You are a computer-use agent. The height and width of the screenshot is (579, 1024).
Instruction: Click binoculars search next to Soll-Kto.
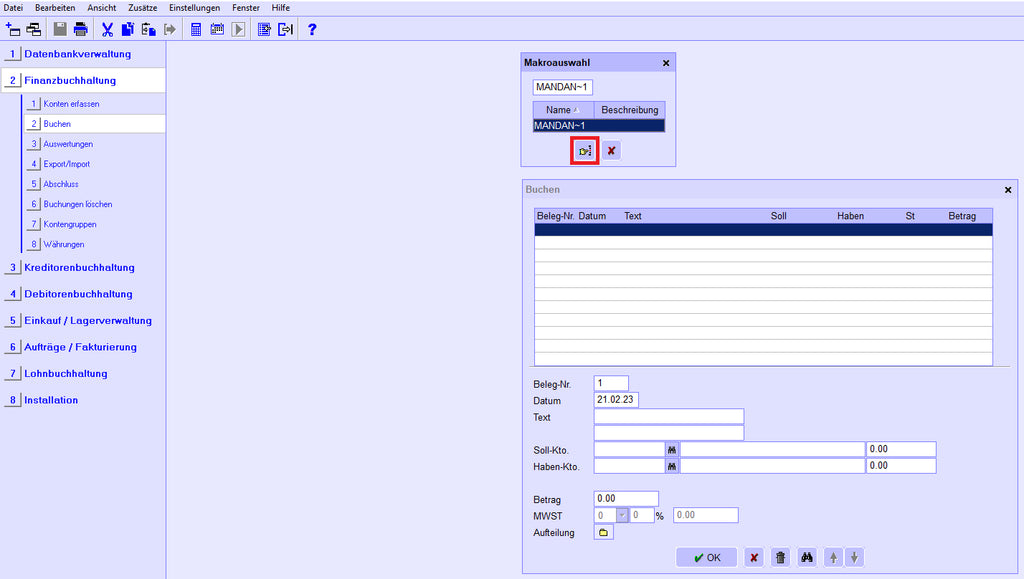click(x=672, y=450)
